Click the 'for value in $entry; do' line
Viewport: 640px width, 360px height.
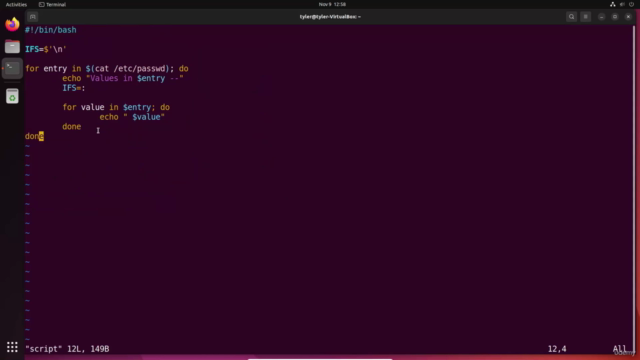coord(116,107)
